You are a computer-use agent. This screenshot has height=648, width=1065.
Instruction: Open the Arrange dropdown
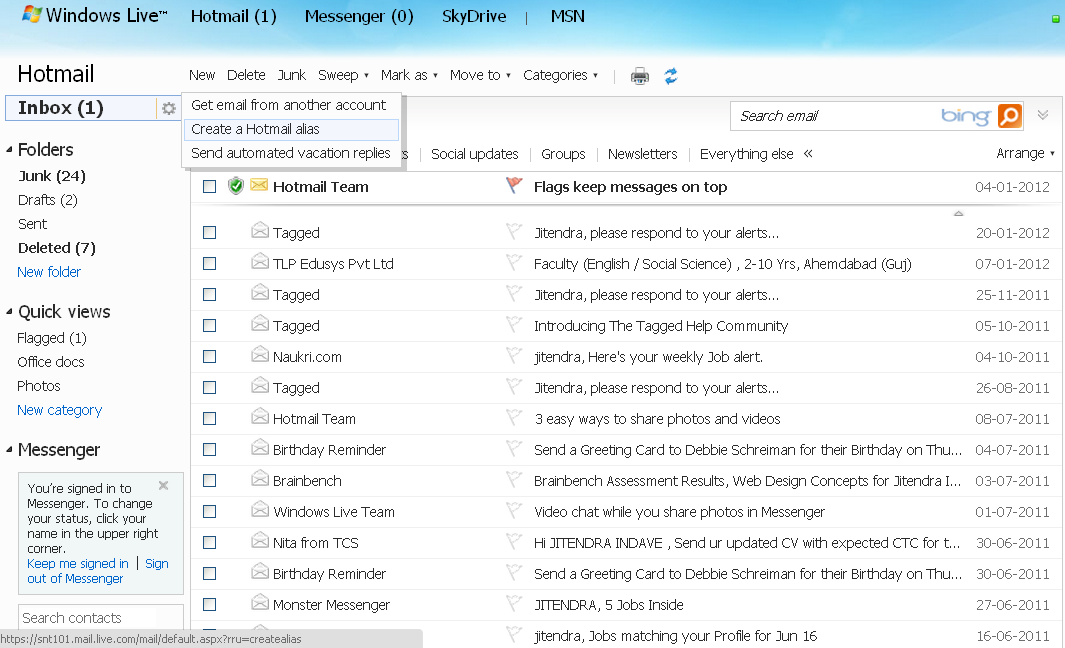click(x=1025, y=154)
